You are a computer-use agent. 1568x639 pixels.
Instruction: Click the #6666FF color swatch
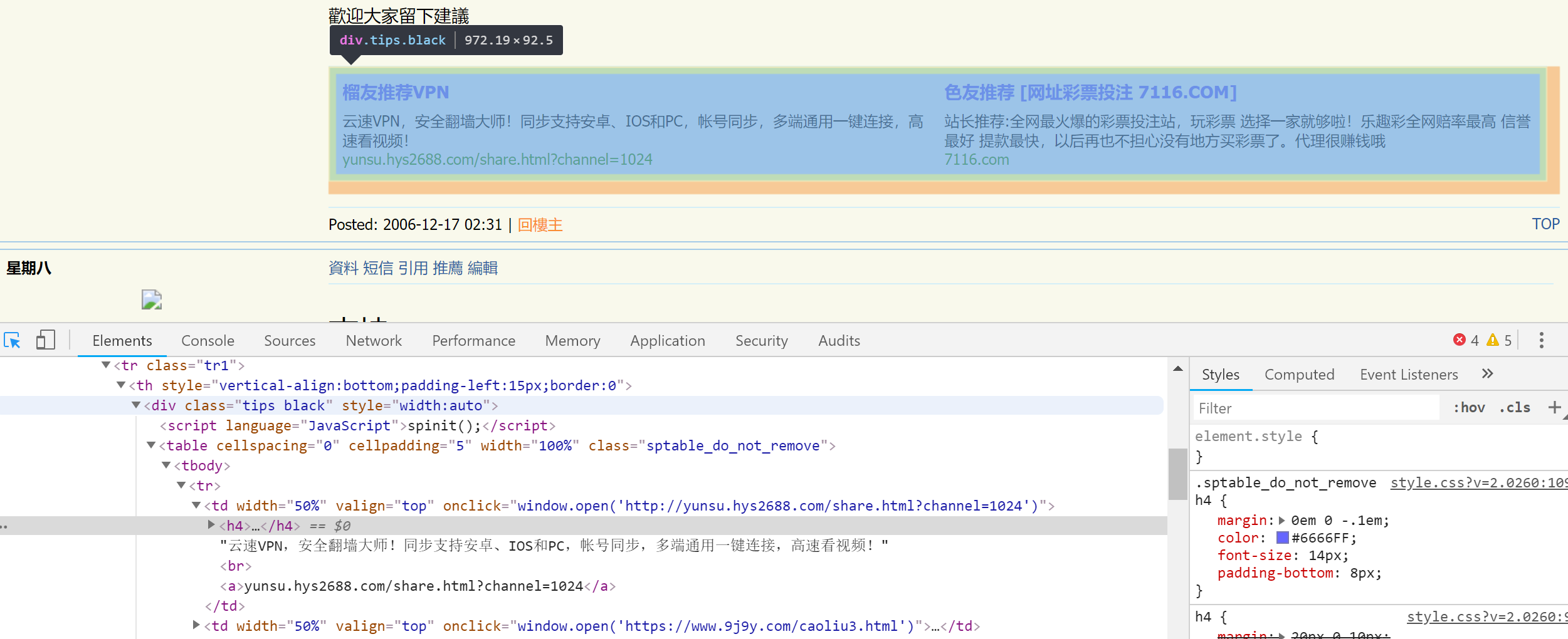click(x=1281, y=538)
